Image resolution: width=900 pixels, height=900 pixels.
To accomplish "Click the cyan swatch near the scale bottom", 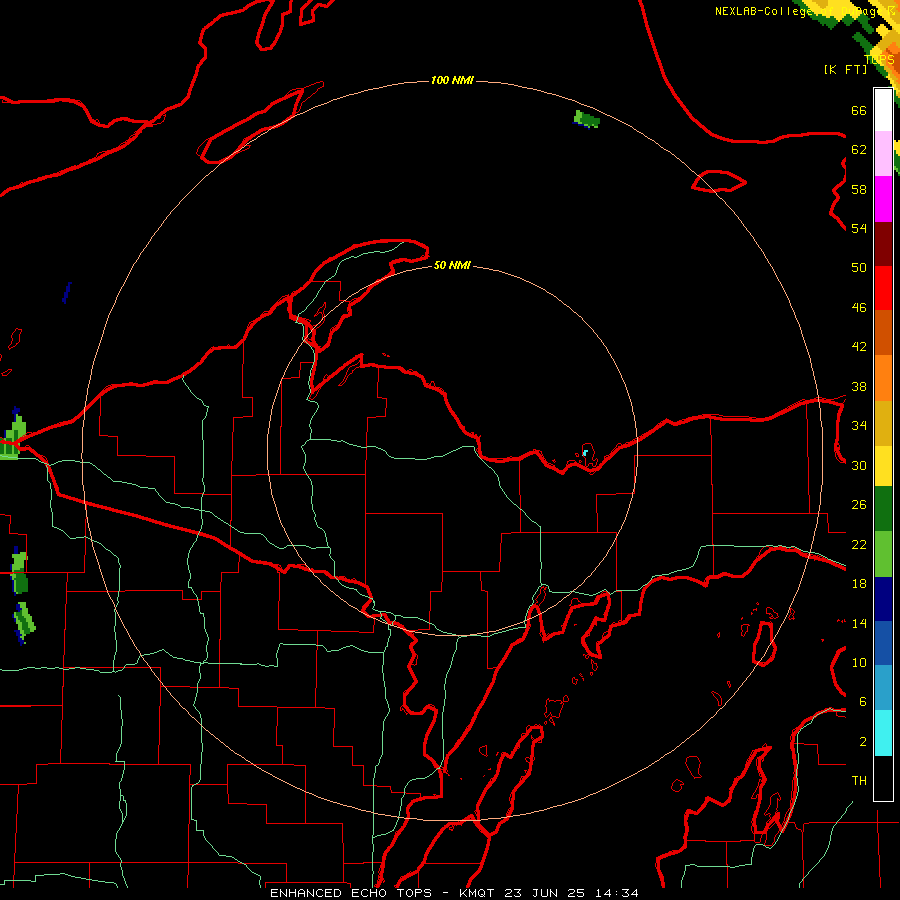I will click(x=883, y=733).
